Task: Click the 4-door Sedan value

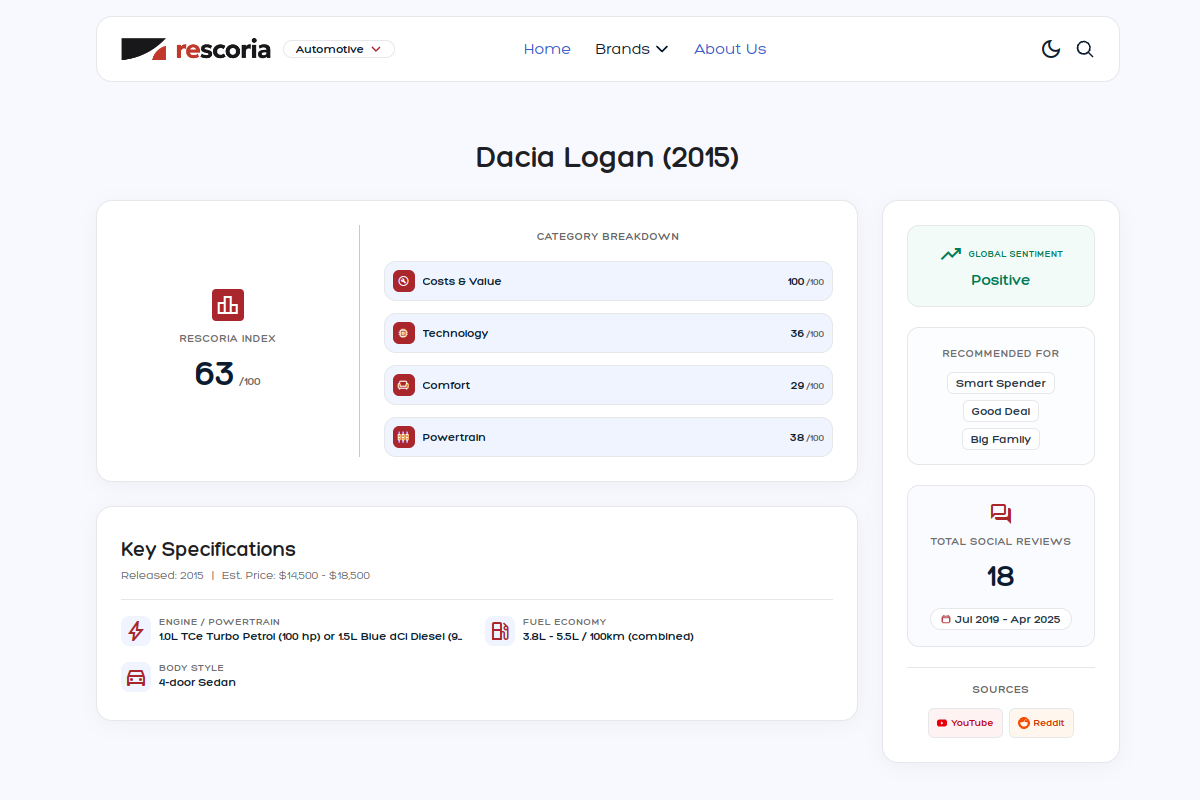Action: click(197, 682)
